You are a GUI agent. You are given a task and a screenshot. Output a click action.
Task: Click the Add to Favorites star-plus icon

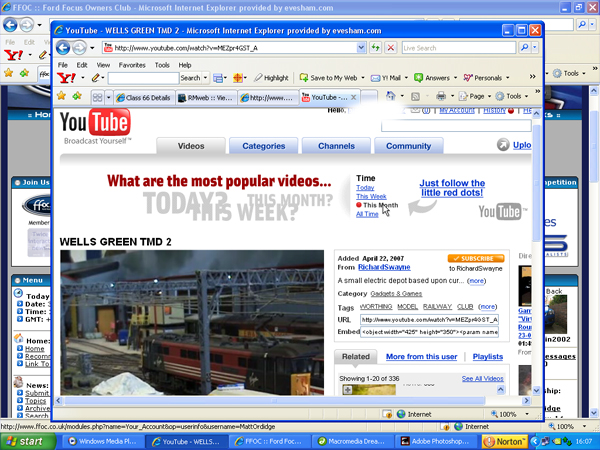click(77, 96)
